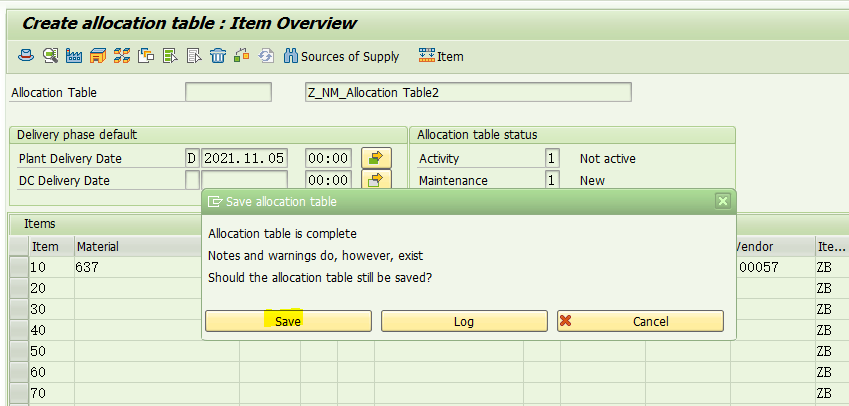Click the Item column header
The height and width of the screenshot is (406, 849).
(x=51, y=246)
